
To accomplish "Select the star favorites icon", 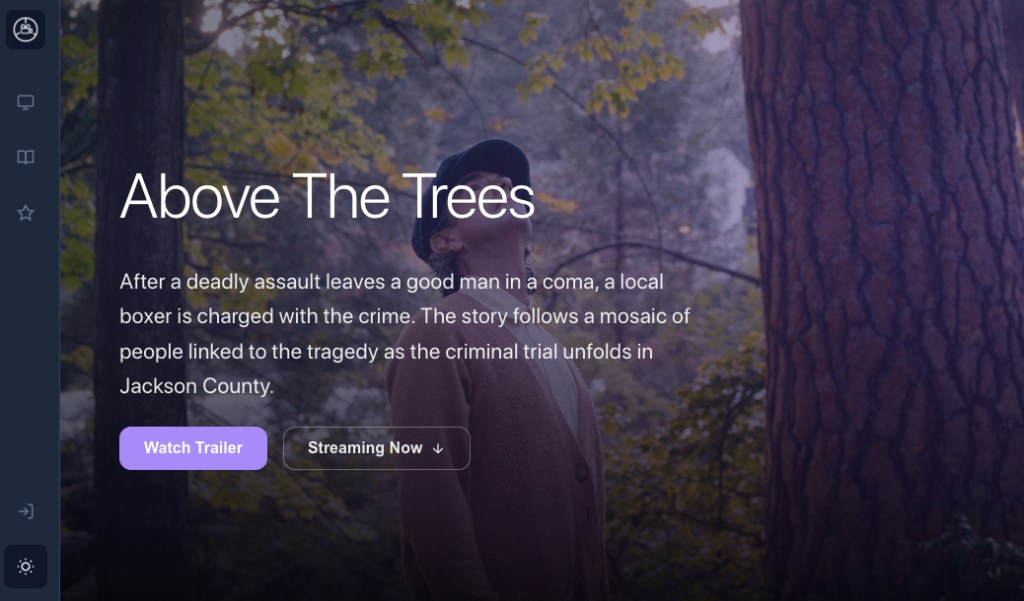I will point(25,213).
